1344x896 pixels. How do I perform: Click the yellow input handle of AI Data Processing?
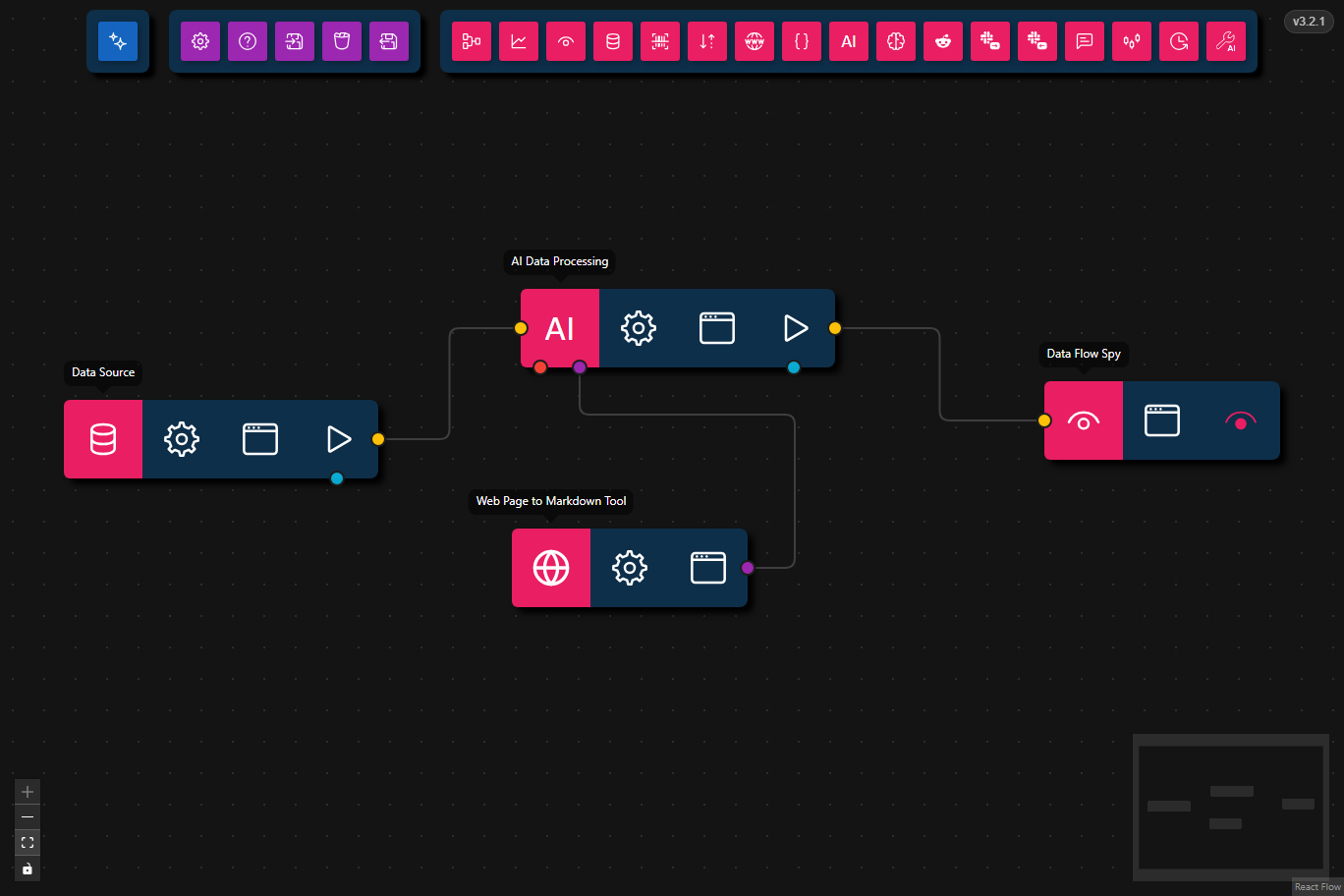(x=521, y=328)
